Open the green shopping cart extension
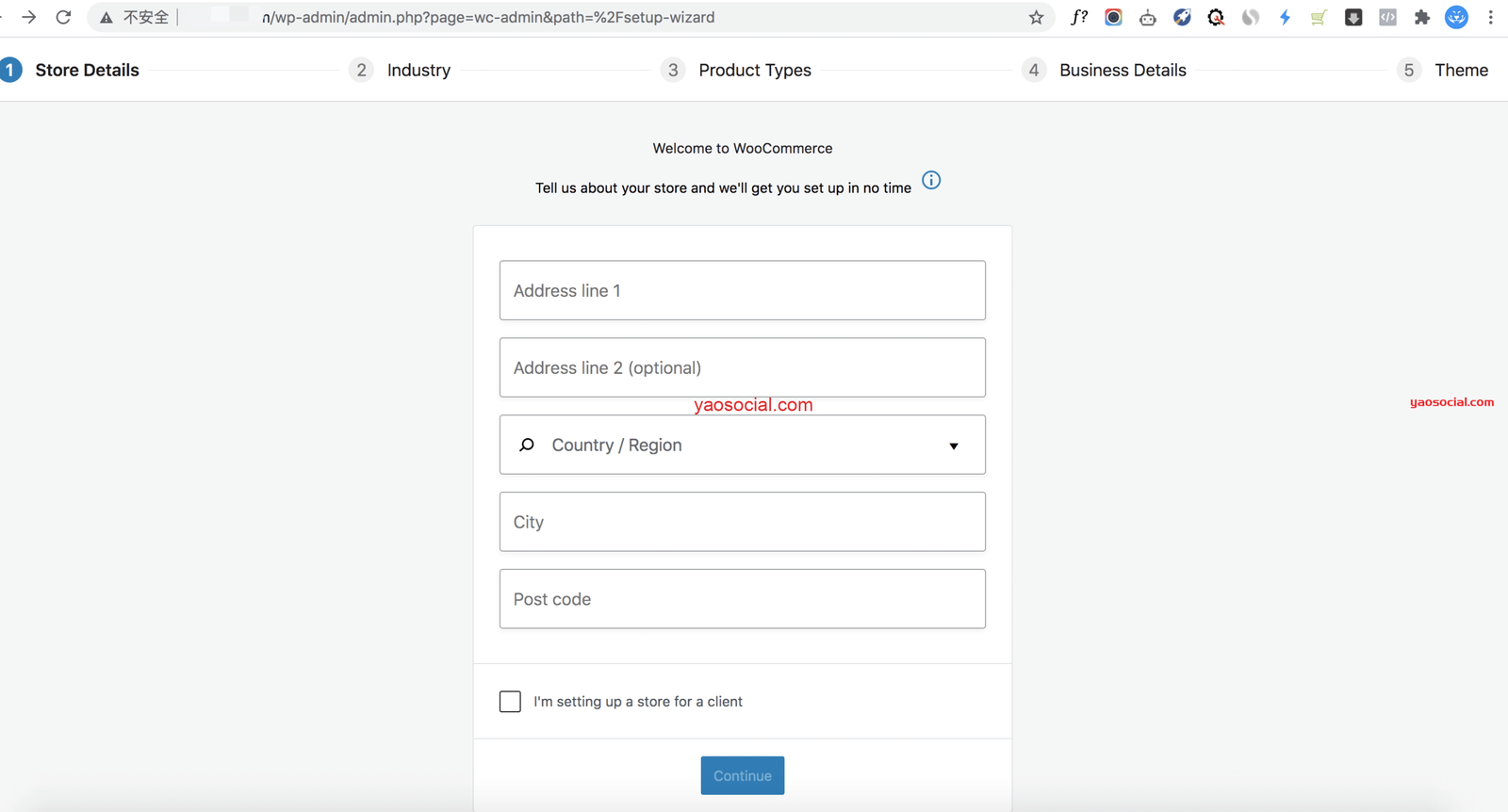The width and height of the screenshot is (1508, 812). [x=1319, y=17]
